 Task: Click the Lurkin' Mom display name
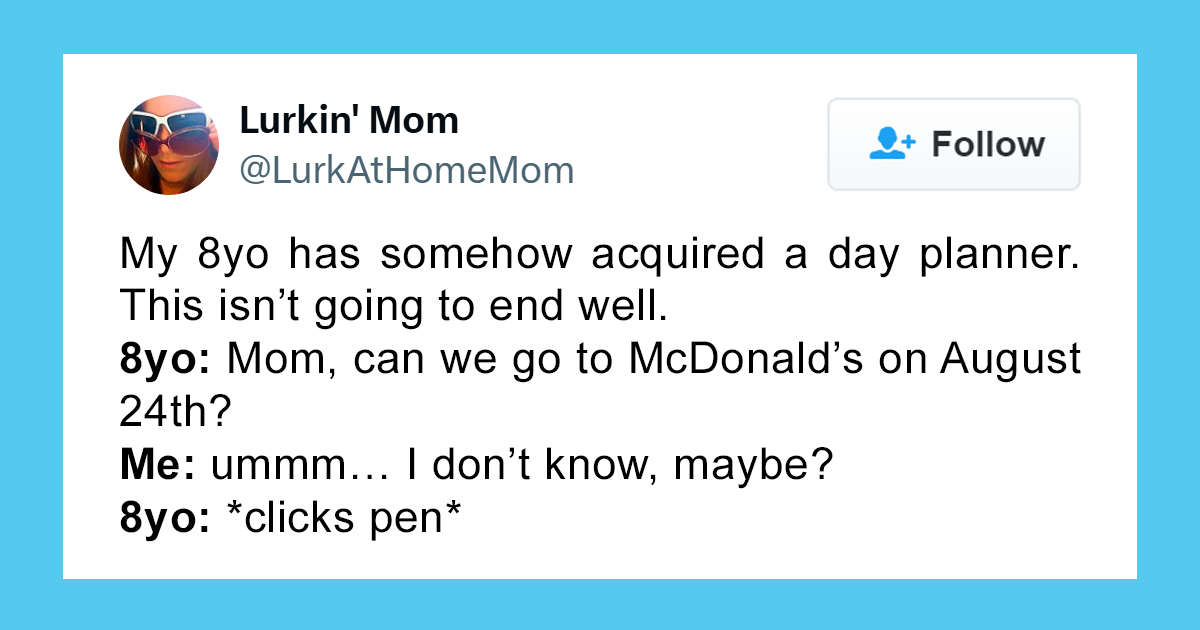tap(349, 121)
